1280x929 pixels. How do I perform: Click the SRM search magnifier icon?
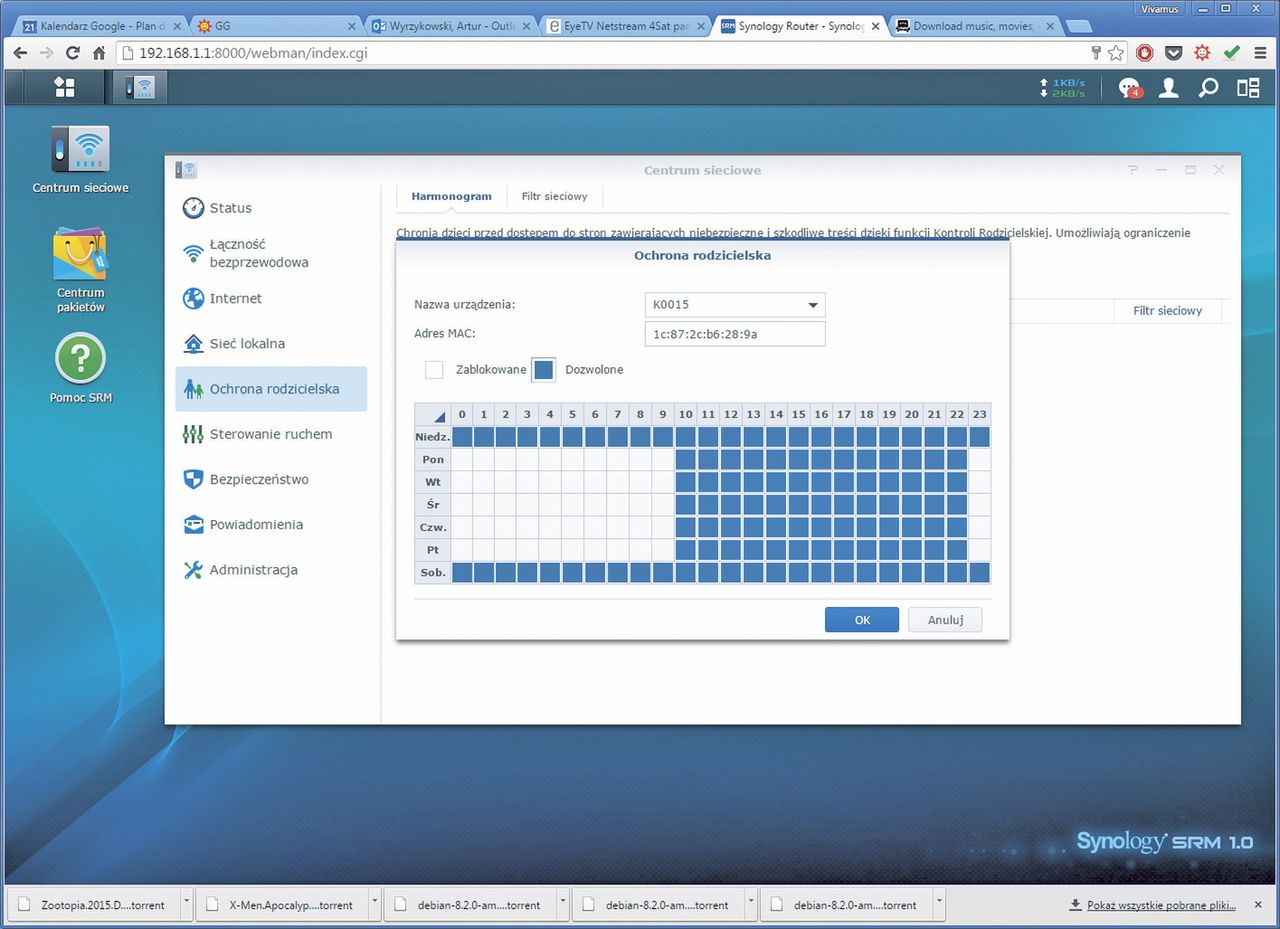click(1208, 88)
